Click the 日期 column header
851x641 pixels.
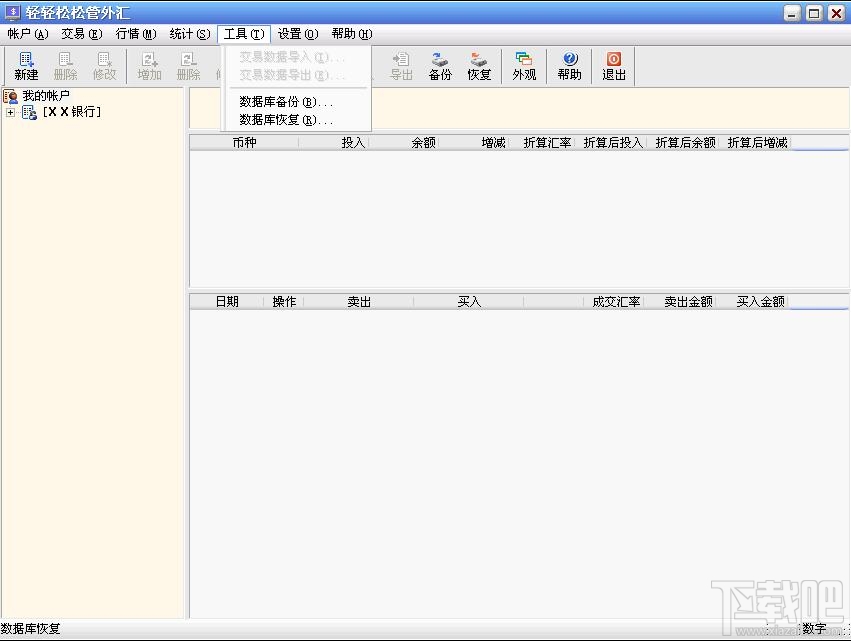227,302
